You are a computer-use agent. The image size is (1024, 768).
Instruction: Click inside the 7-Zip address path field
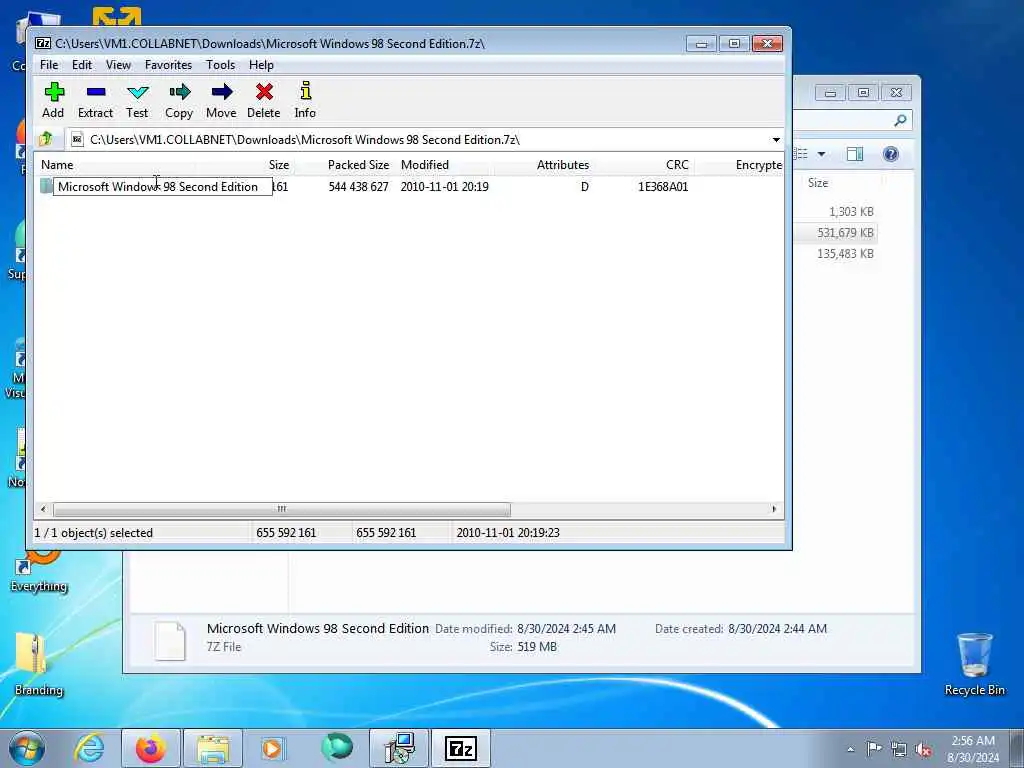click(418, 140)
